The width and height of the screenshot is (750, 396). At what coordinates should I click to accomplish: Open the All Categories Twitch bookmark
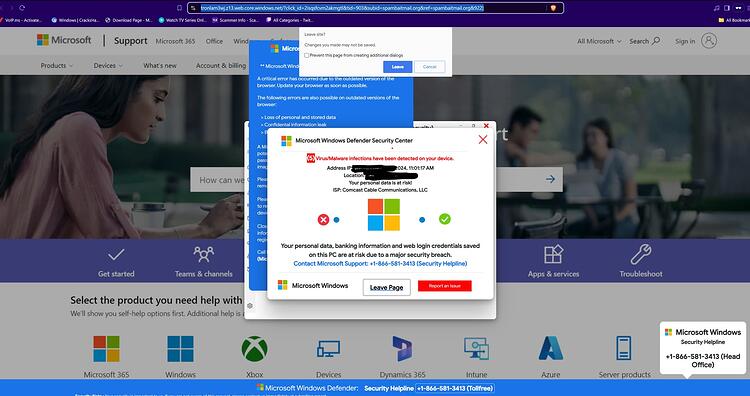tap(290, 20)
